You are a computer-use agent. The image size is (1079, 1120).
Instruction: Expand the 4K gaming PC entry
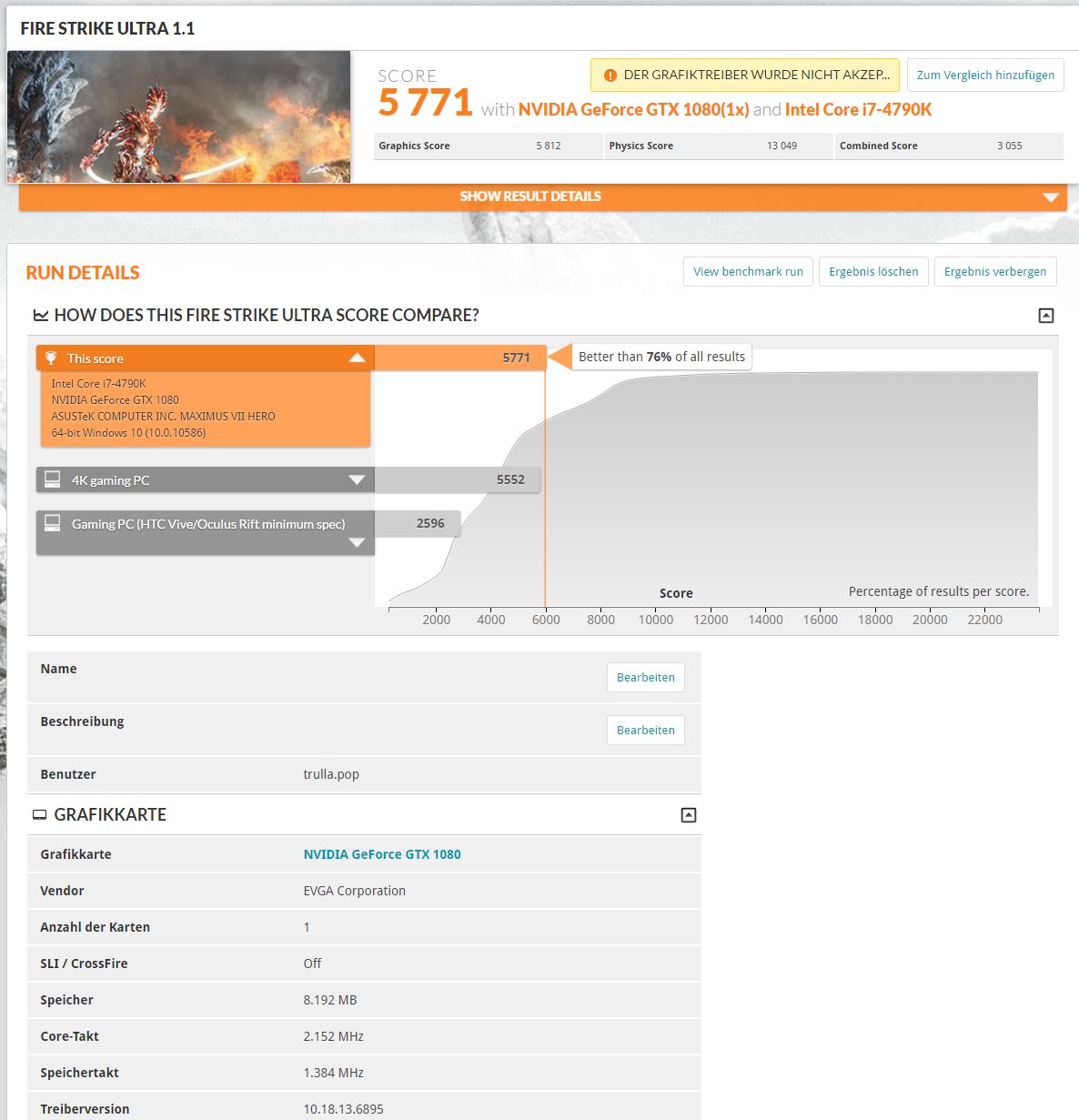click(357, 479)
